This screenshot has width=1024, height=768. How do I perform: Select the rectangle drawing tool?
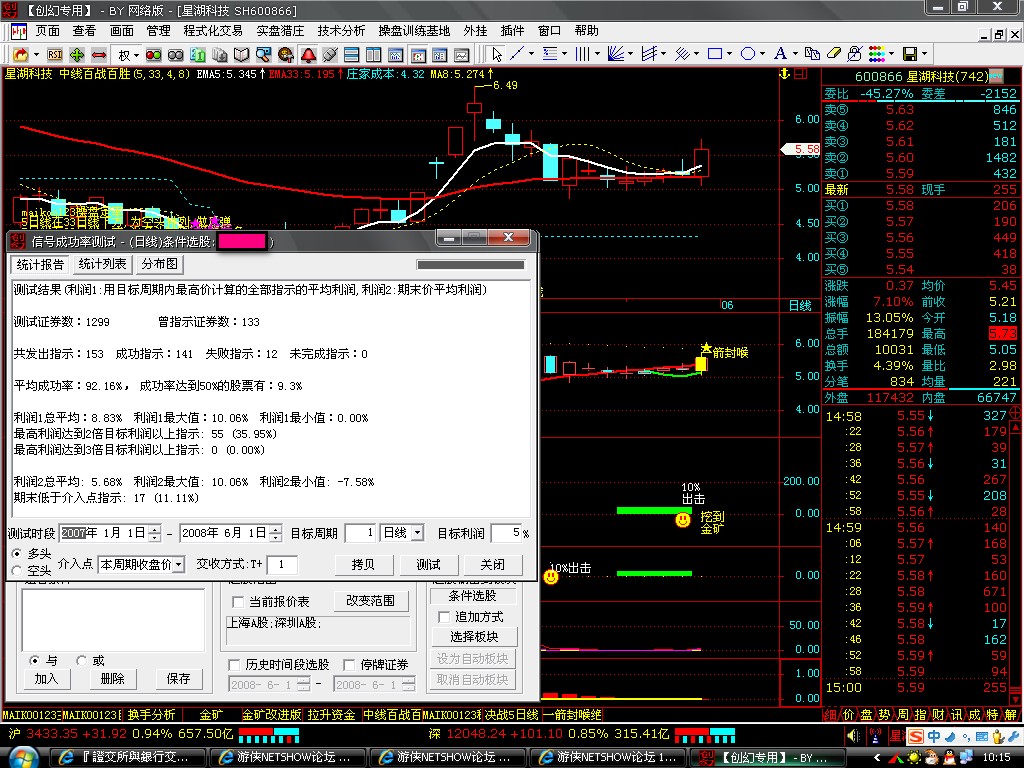coord(714,53)
